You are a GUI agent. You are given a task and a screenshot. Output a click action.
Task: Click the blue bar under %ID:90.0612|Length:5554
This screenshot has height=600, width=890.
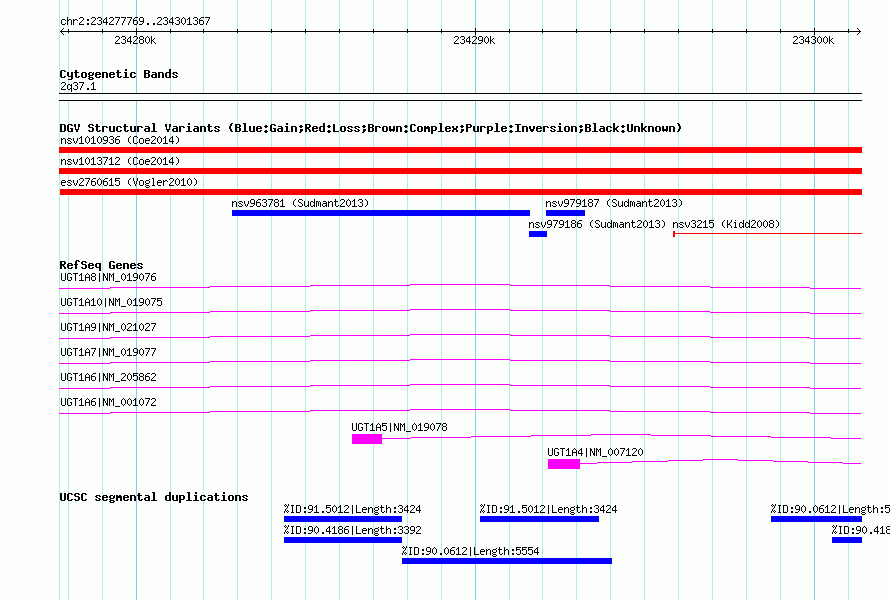507,561
